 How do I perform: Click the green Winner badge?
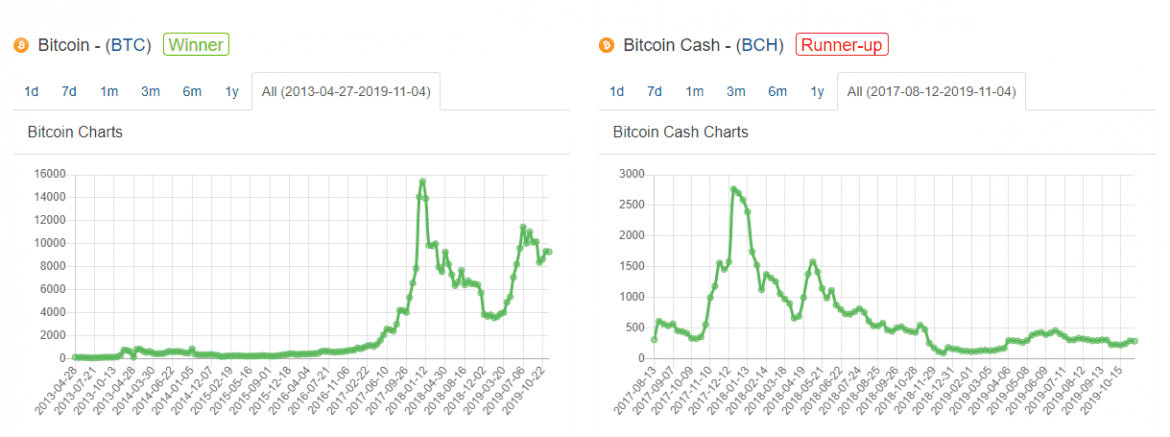point(196,45)
